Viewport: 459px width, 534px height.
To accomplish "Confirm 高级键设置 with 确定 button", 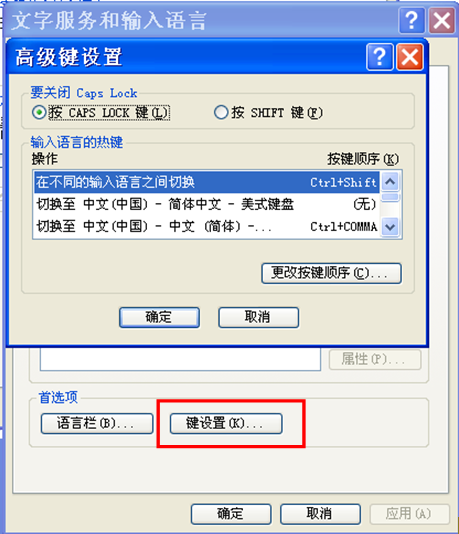I will click(x=159, y=317).
